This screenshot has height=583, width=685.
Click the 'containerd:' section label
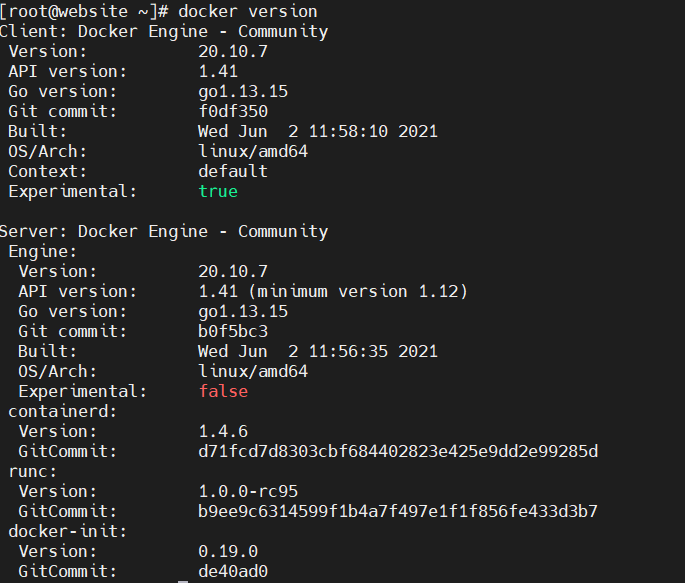tap(63, 411)
